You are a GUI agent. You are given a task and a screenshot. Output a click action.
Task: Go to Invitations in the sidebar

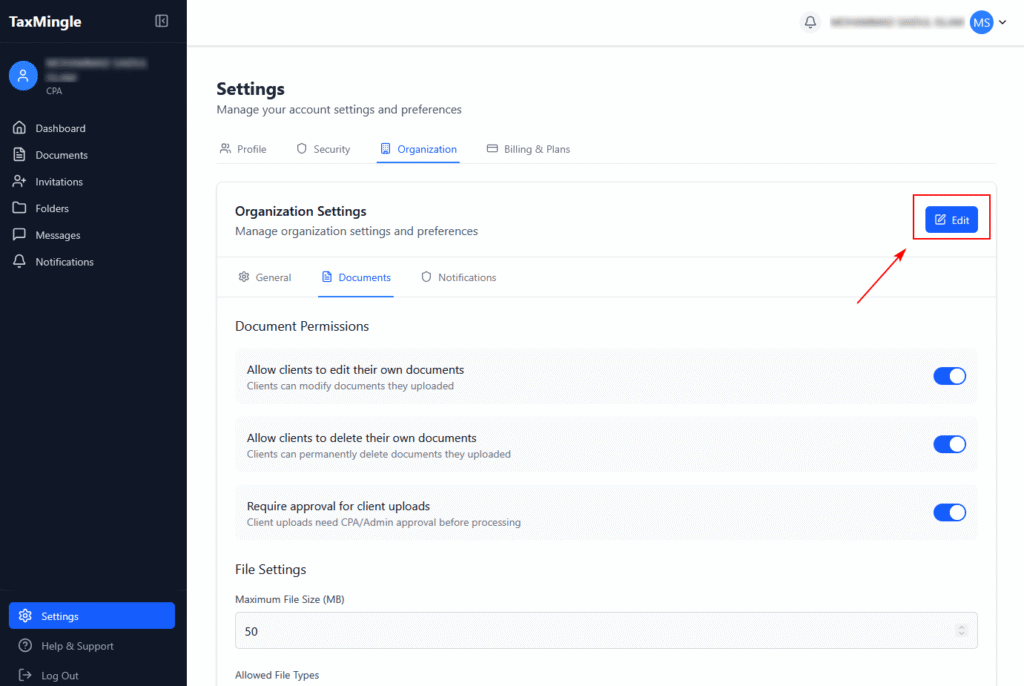click(59, 182)
